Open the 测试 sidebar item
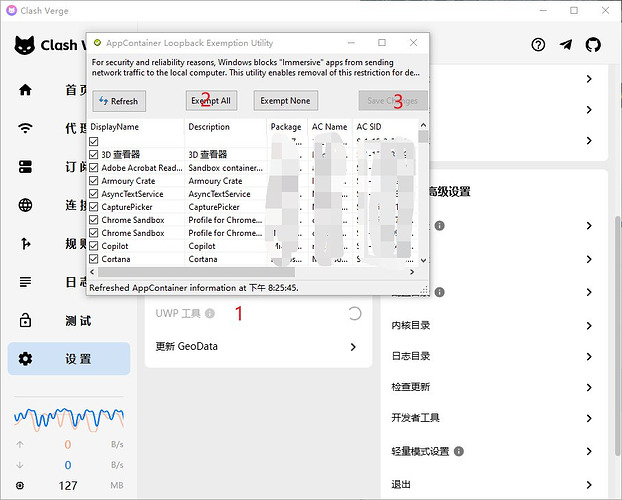The height and width of the screenshot is (500, 622). pos(69,320)
